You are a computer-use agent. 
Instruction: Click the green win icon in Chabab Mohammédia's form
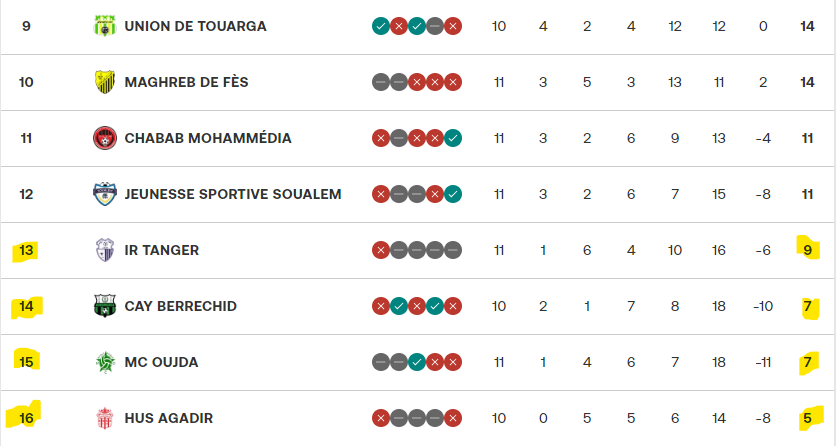(x=453, y=138)
